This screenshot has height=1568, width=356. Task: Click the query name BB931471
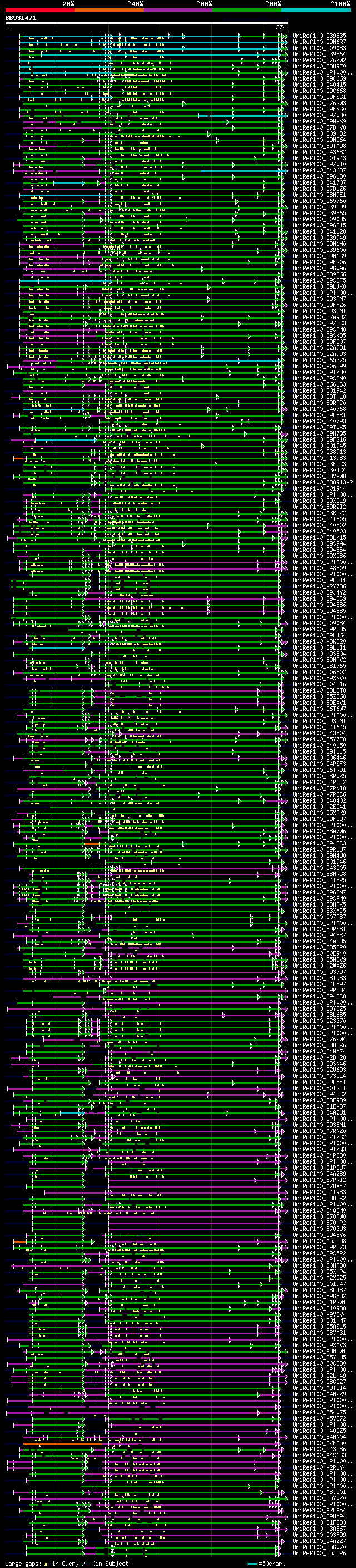pyautogui.click(x=21, y=18)
